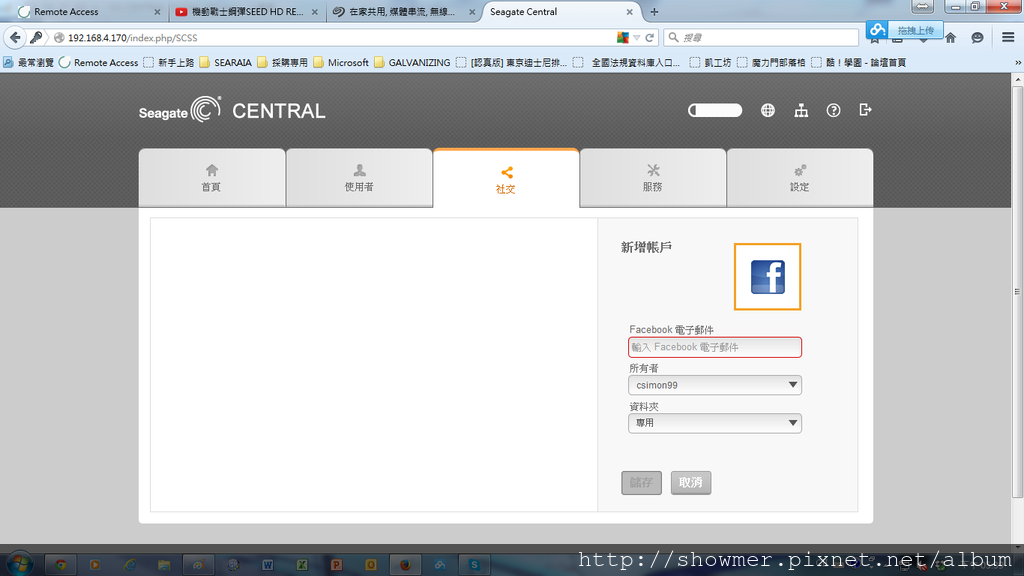This screenshot has height=576, width=1024.
Task: Click the window resize double-arrow button
Action: click(x=922, y=7)
